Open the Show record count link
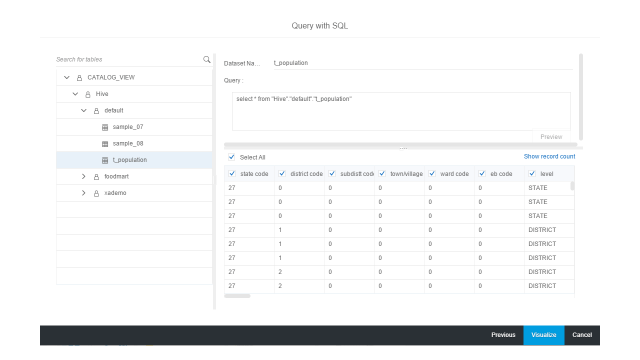 pos(549,156)
